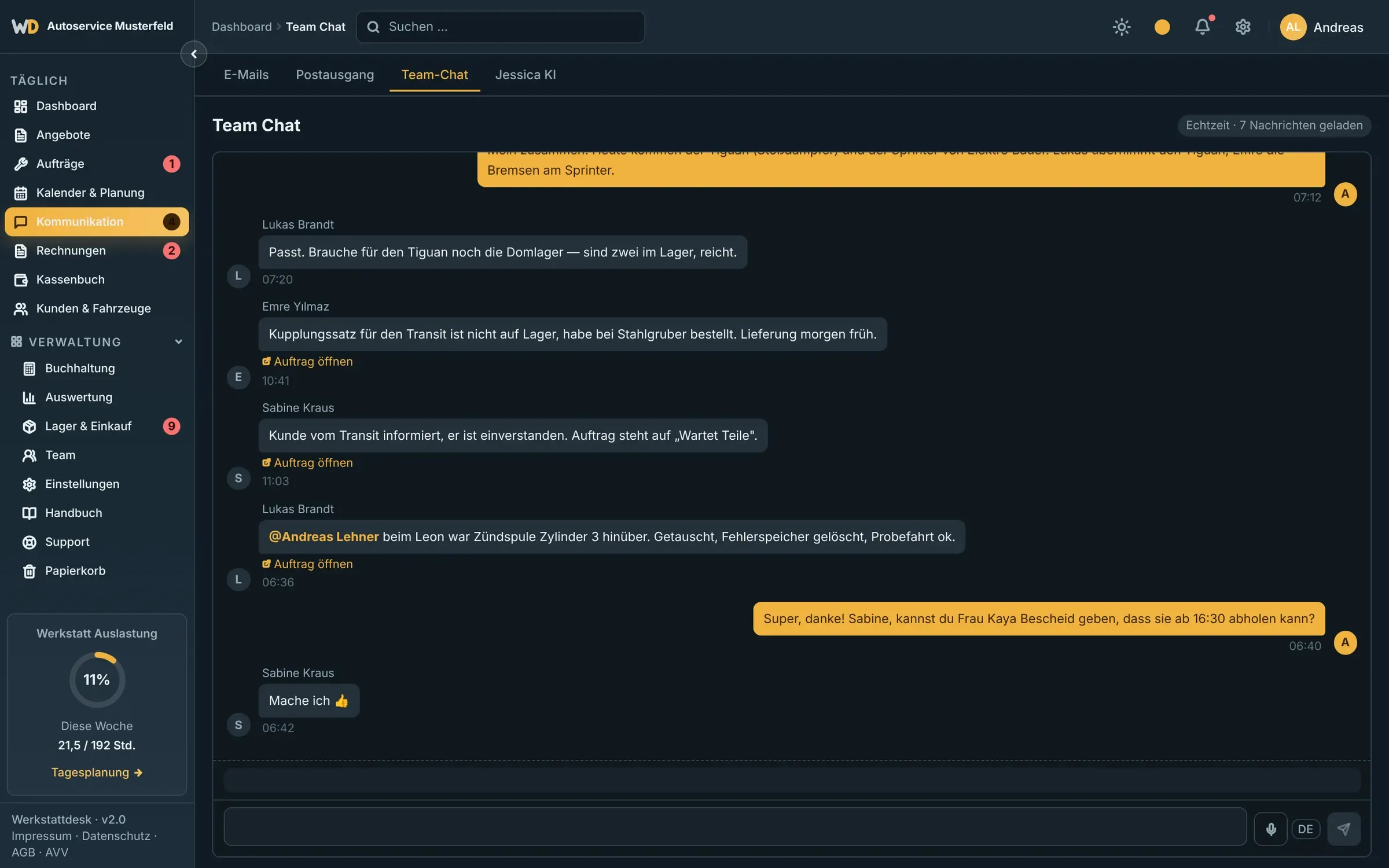This screenshot has width=1389, height=868.
Task: Click the Werkstatt Auslastung 11% progress ring
Action: 97,679
